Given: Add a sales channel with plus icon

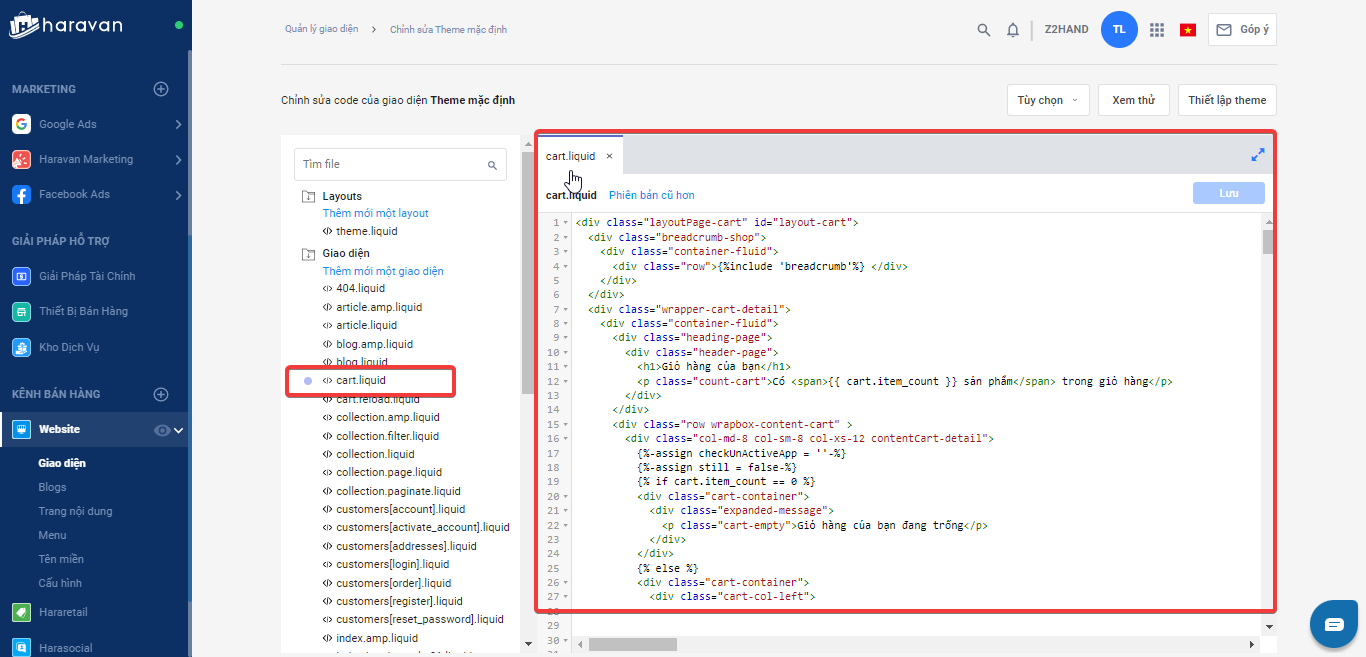Looking at the screenshot, I should (x=161, y=394).
